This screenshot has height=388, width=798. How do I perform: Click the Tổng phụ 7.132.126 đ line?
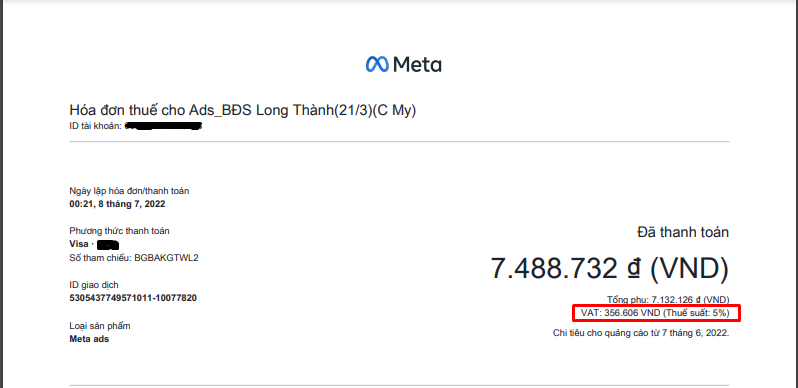tap(668, 300)
